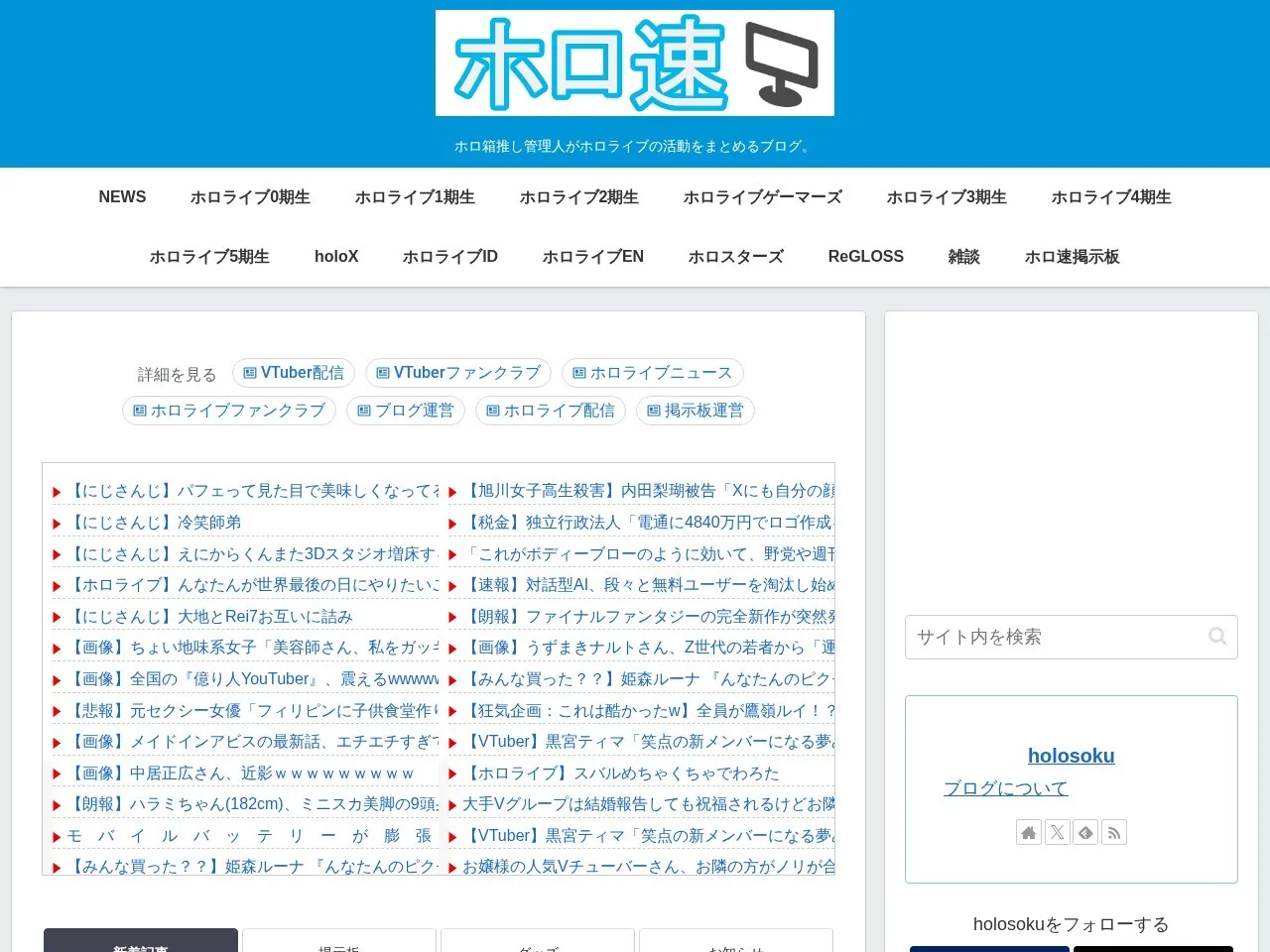This screenshot has width=1270, height=952.
Task: Open ホロライブ3期生 category
Action: 947,197
